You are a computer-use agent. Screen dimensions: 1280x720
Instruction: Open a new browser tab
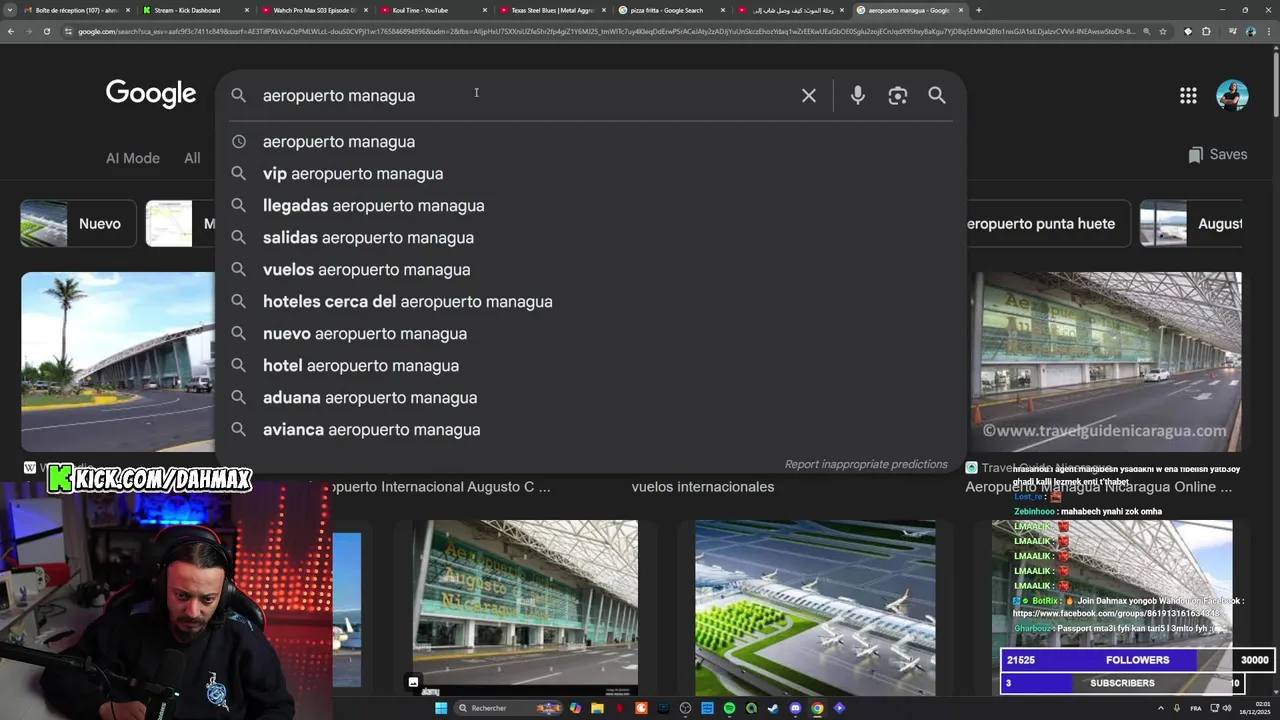978,10
